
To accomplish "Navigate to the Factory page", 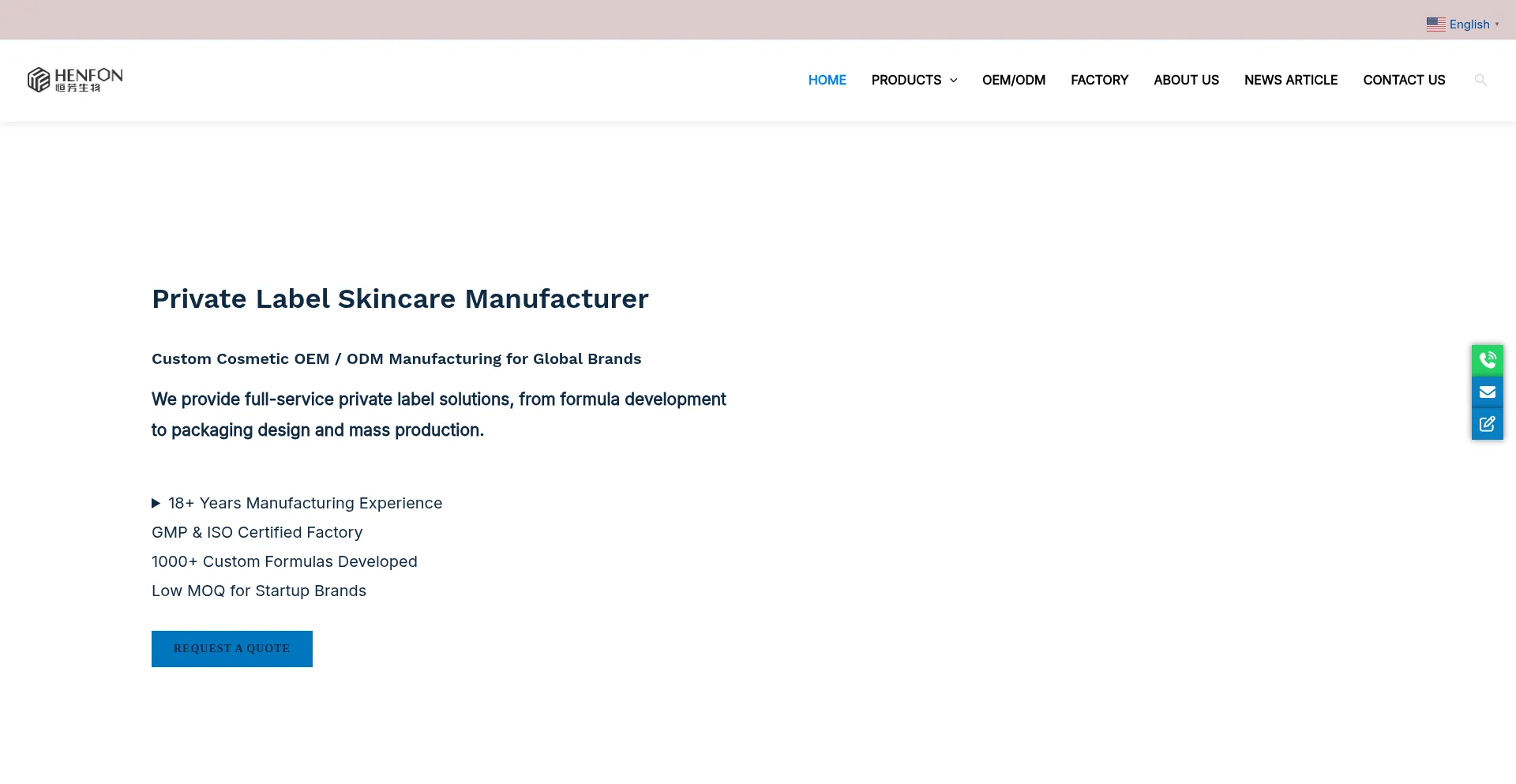I will (1099, 80).
